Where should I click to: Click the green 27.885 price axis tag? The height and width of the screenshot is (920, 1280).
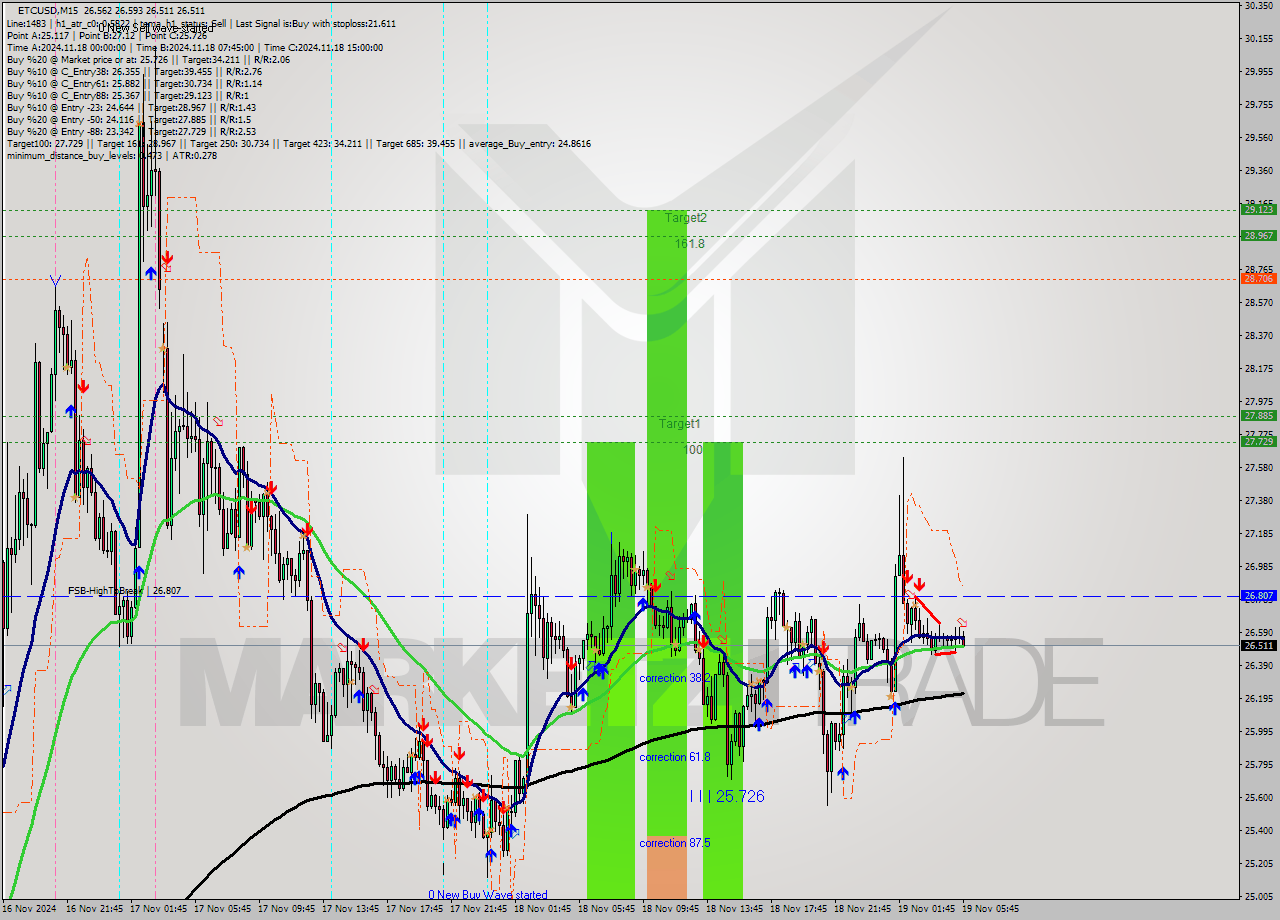[1258, 415]
